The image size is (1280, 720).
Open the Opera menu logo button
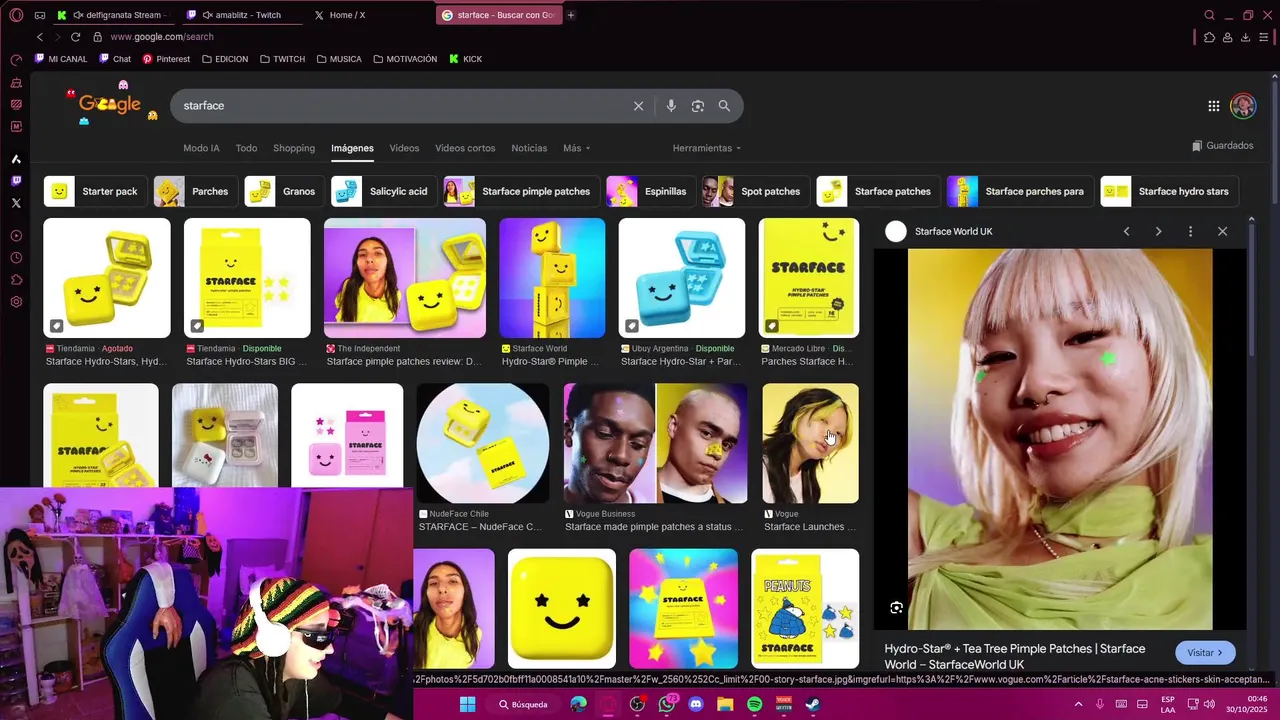16,15
